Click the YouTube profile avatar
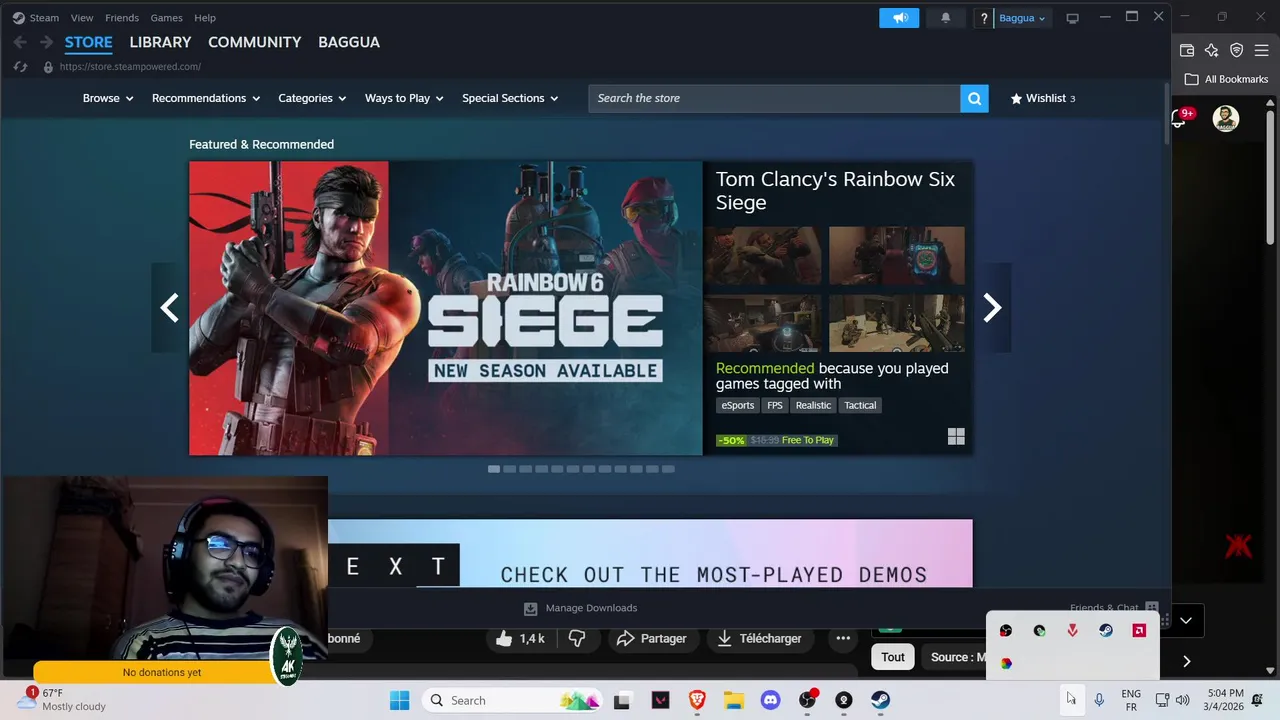The width and height of the screenshot is (1280, 720). click(1225, 118)
